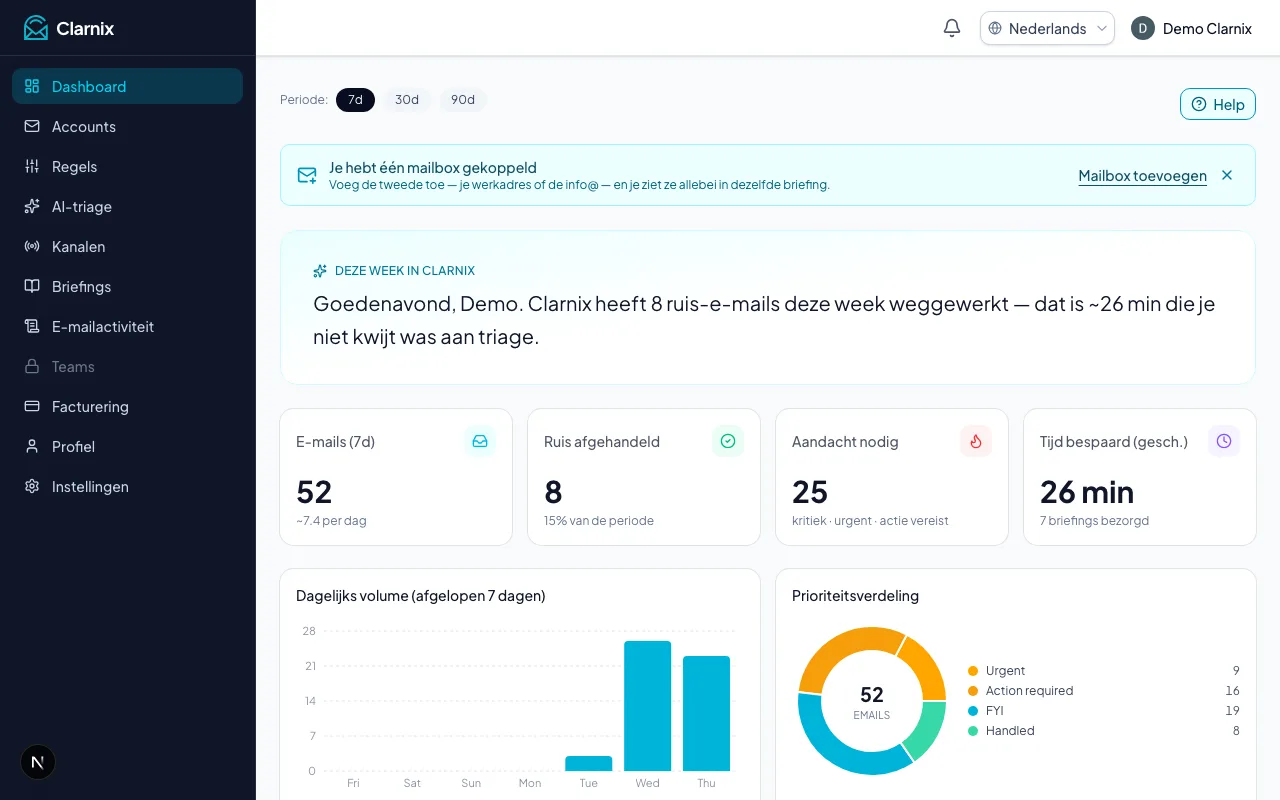The height and width of the screenshot is (800, 1280).
Task: Open the Demo Clarnix user menu
Action: (x=1191, y=28)
